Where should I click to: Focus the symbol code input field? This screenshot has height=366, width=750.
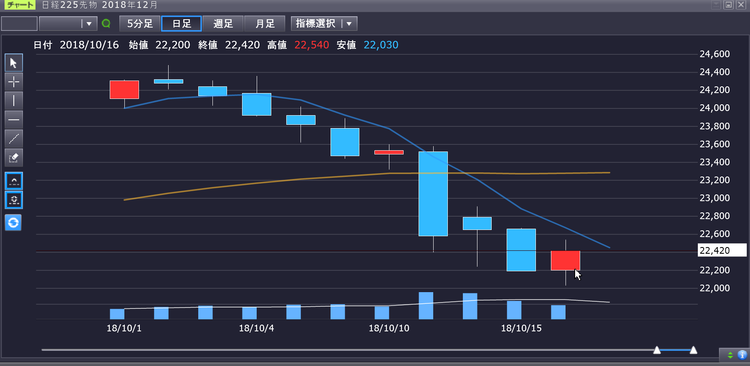pyautogui.click(x=19, y=23)
